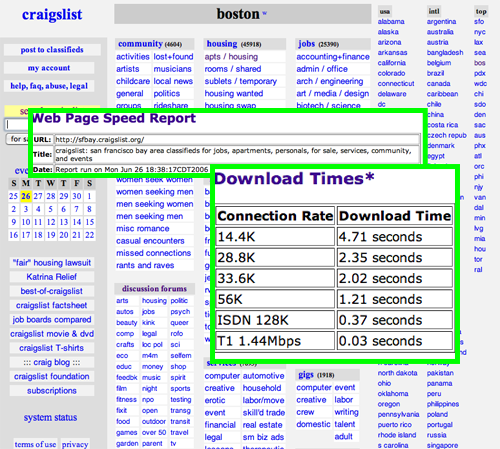Image resolution: width=500 pixels, height=449 pixels.
Task: Open the housing section heading
Action: point(222,44)
